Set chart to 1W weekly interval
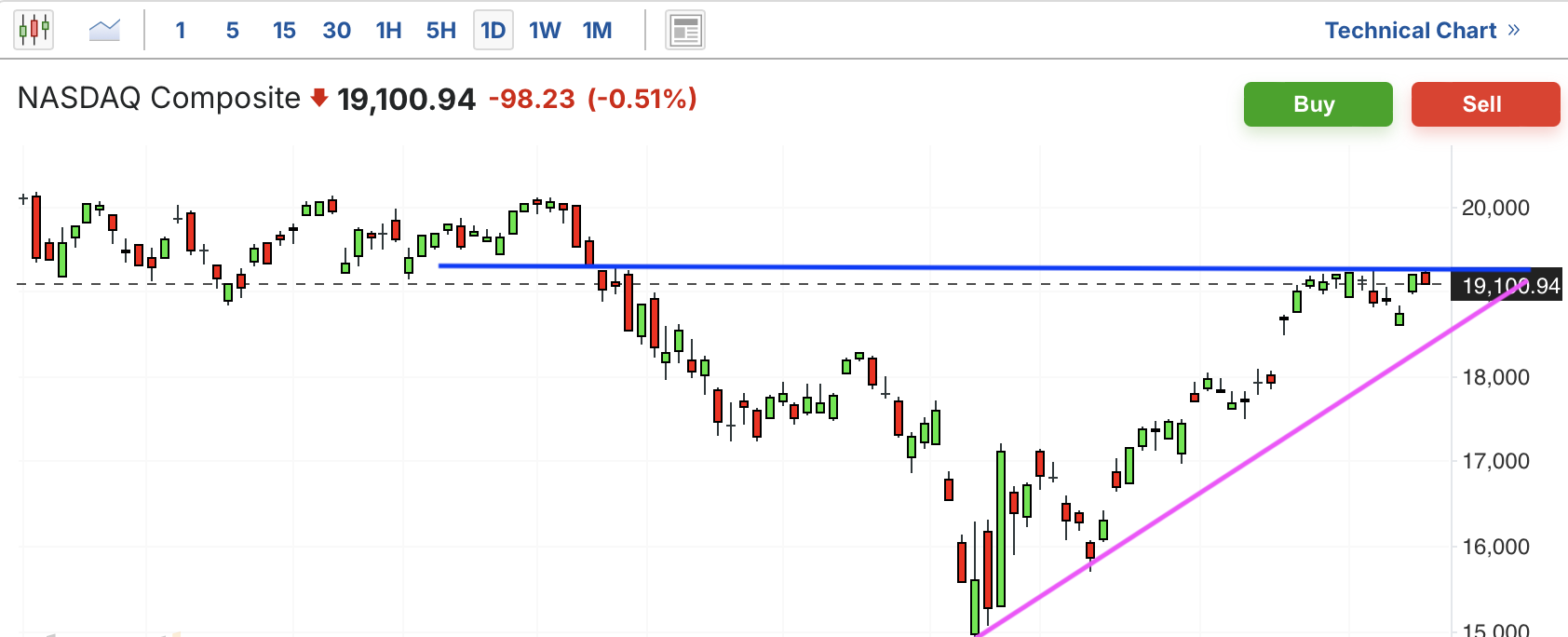 [x=545, y=31]
